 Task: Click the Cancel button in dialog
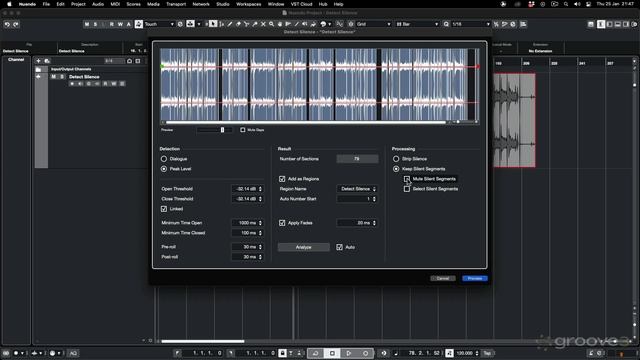click(443, 278)
